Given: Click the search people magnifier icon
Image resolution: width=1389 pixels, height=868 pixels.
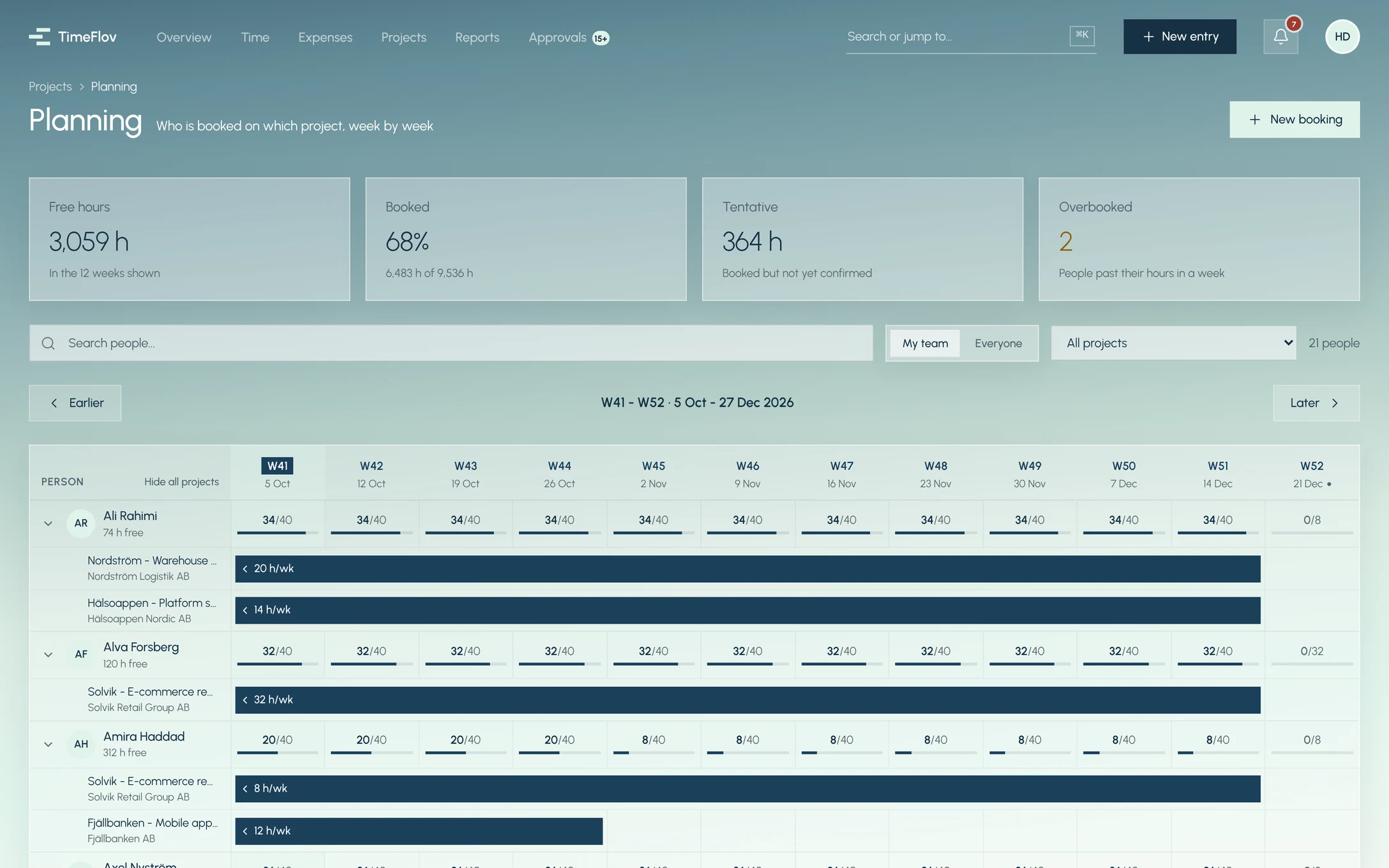Looking at the screenshot, I should pyautogui.click(x=49, y=343).
